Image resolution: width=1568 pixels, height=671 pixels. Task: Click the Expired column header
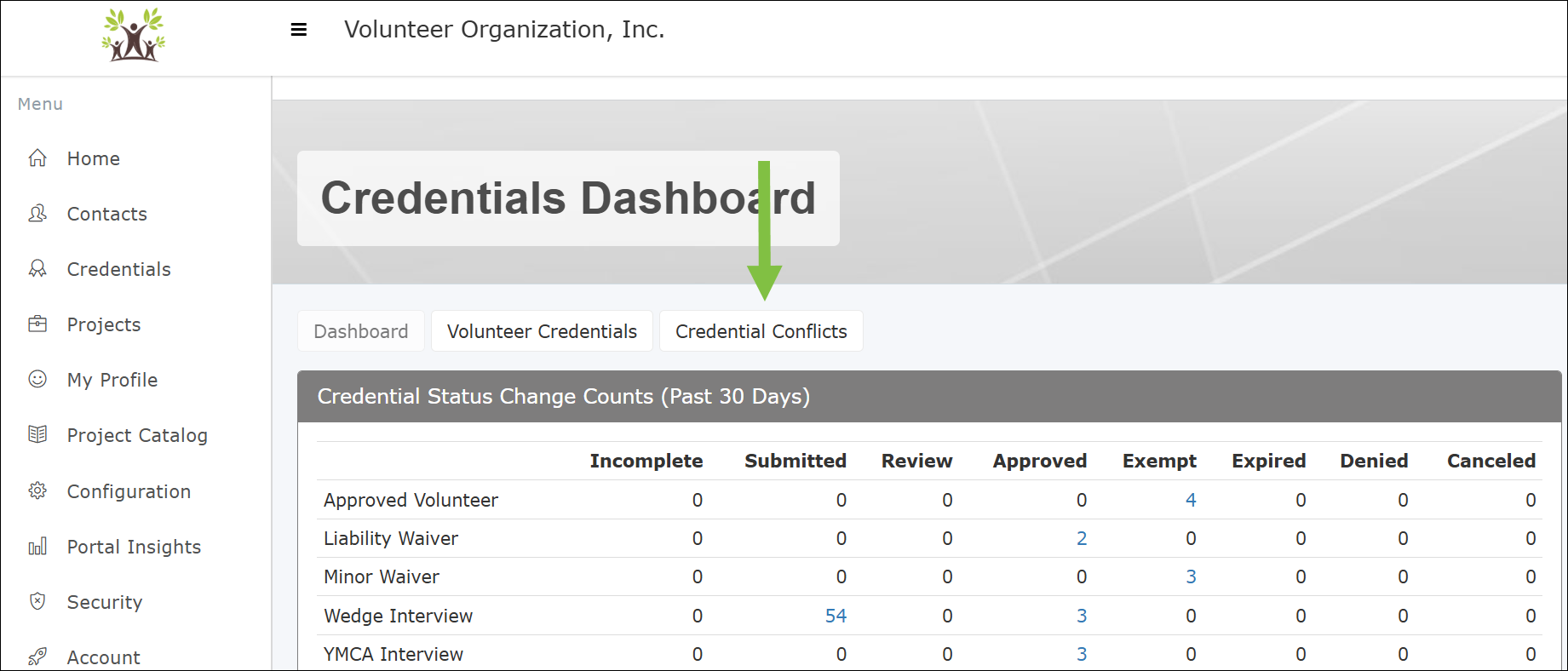tap(1268, 461)
